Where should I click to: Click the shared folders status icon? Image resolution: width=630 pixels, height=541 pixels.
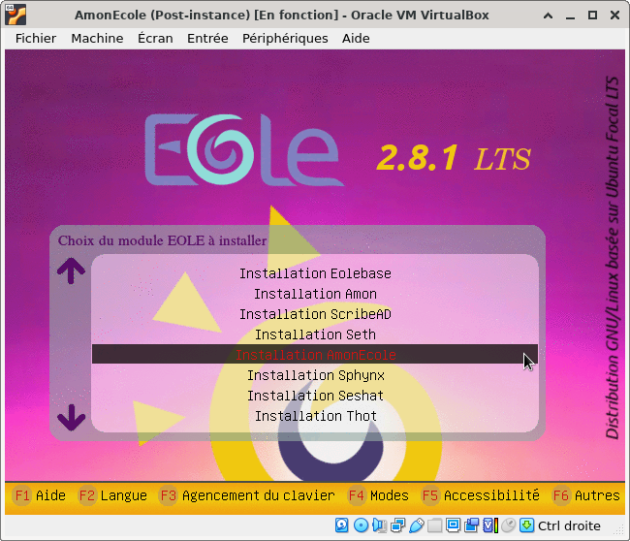(x=434, y=525)
